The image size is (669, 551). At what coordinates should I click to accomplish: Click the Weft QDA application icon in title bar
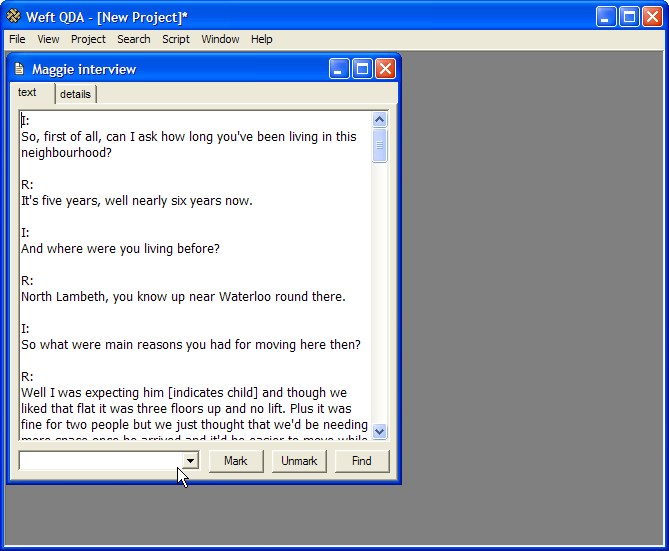13,16
